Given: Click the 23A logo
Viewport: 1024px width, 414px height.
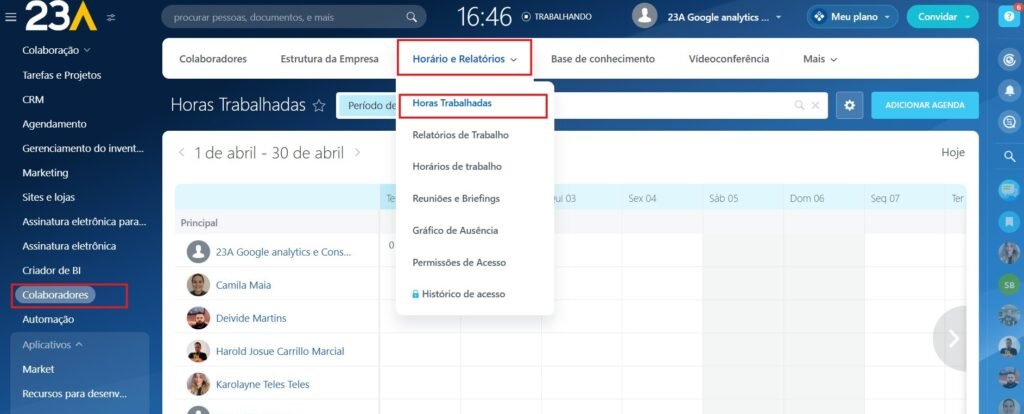Looking at the screenshot, I should point(61,16).
